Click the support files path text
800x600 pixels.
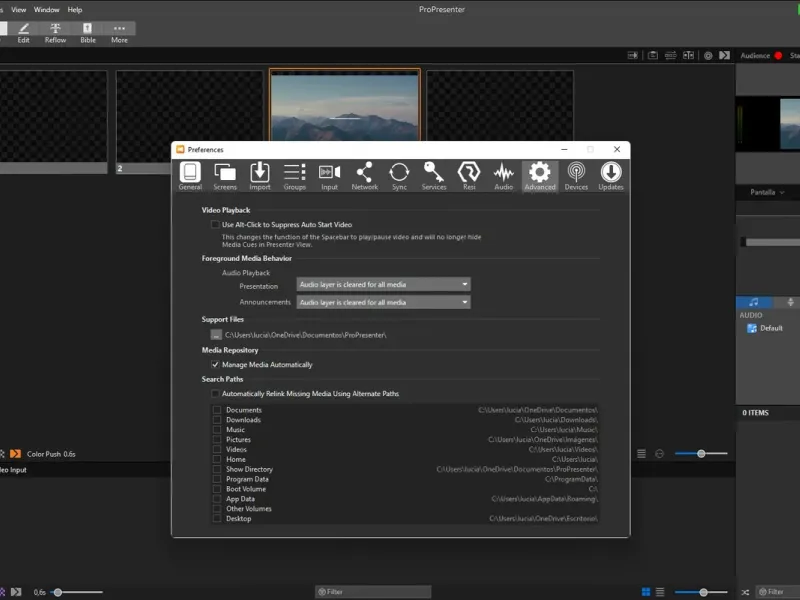point(306,335)
